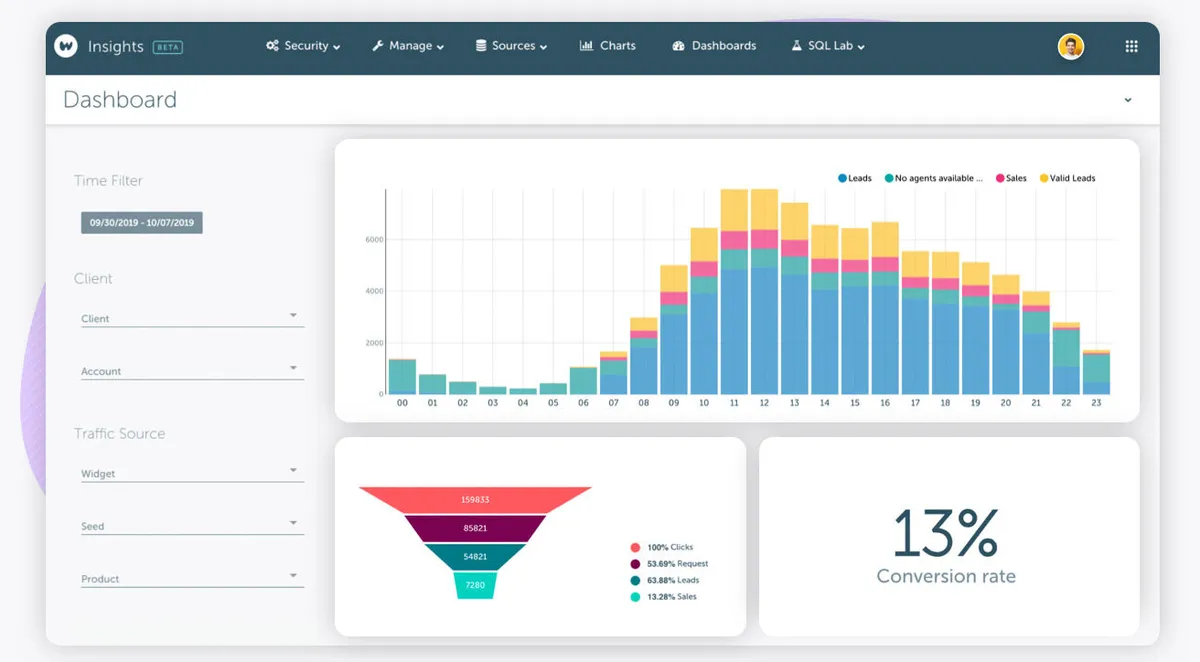Expand the Widget dropdown
This screenshot has width=1200, height=662.
point(295,469)
